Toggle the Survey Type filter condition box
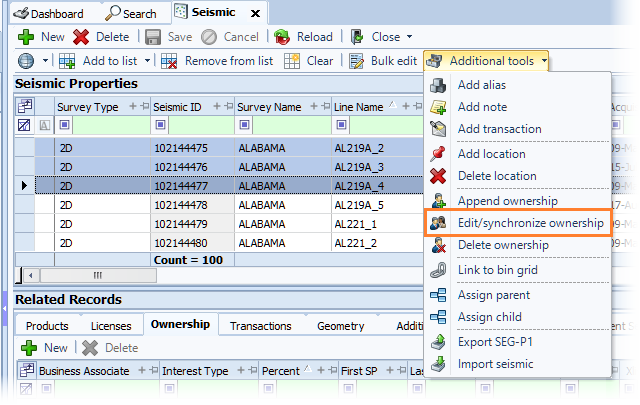Image resolution: width=640 pixels, height=405 pixels. (64, 125)
